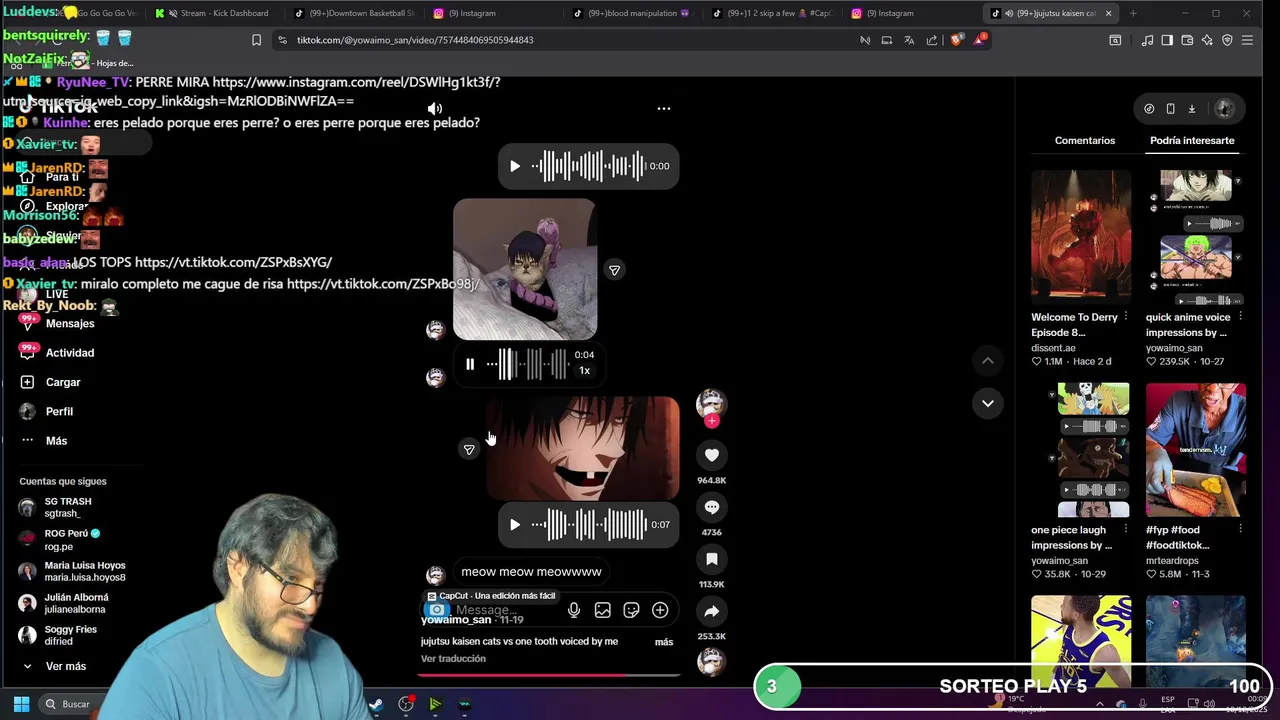Open the video more options ellipsis

(x=664, y=108)
